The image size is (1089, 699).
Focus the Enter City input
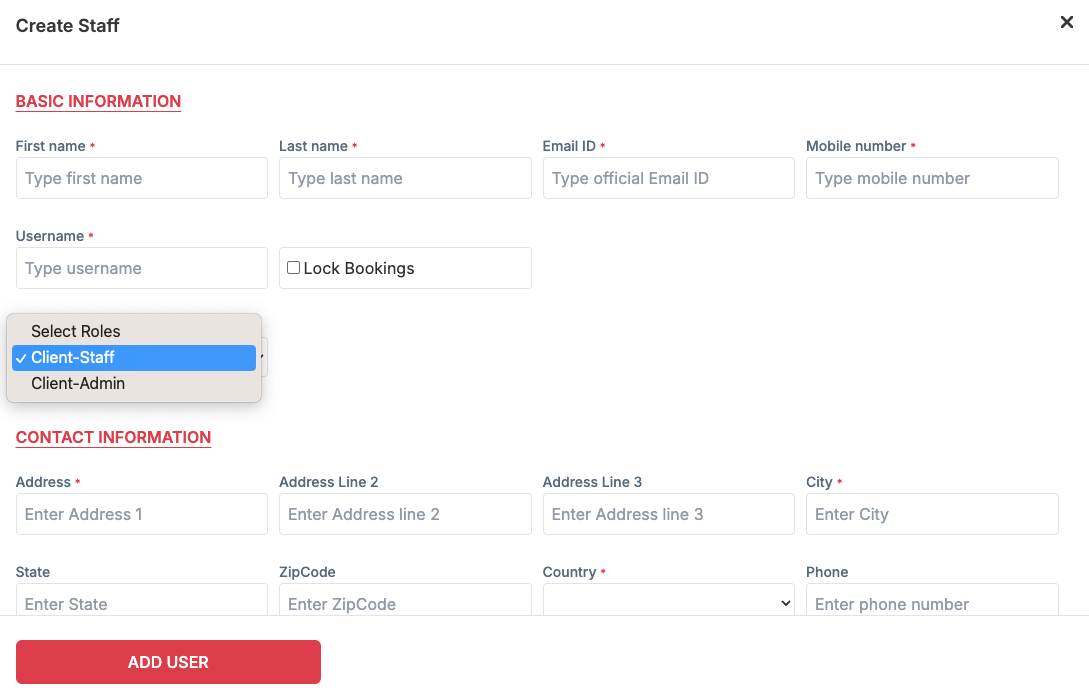tap(932, 514)
